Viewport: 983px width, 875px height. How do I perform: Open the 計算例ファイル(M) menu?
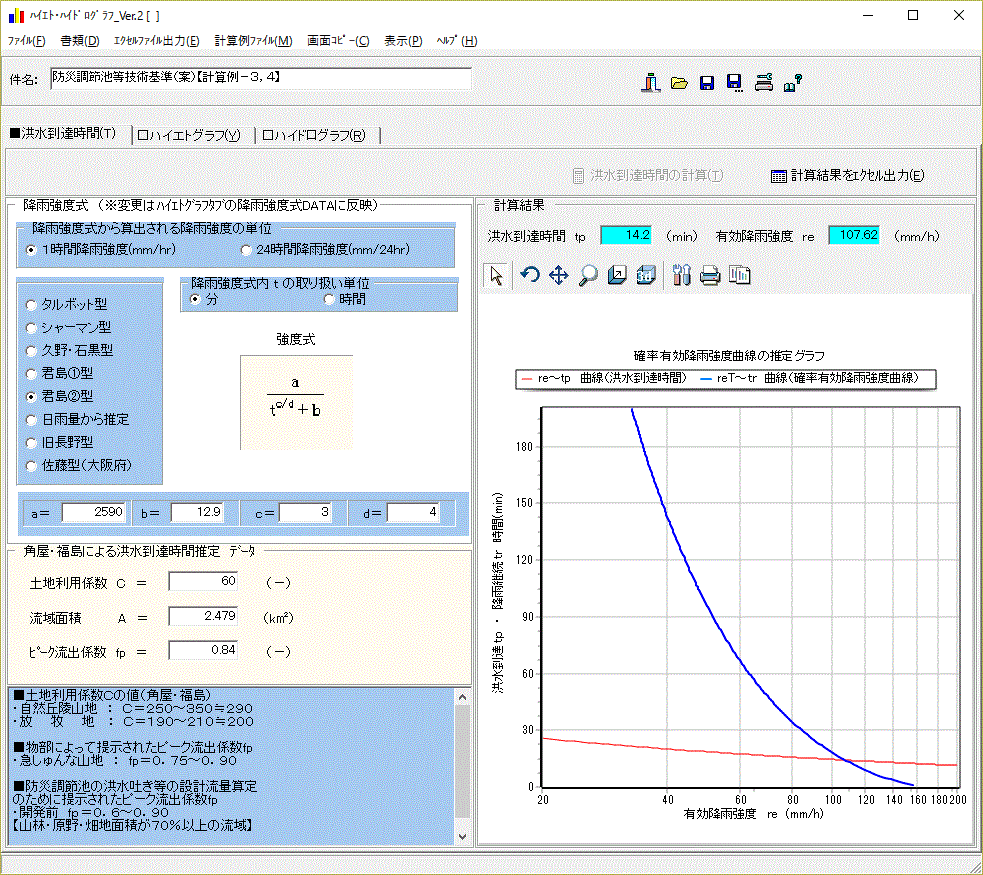253,41
